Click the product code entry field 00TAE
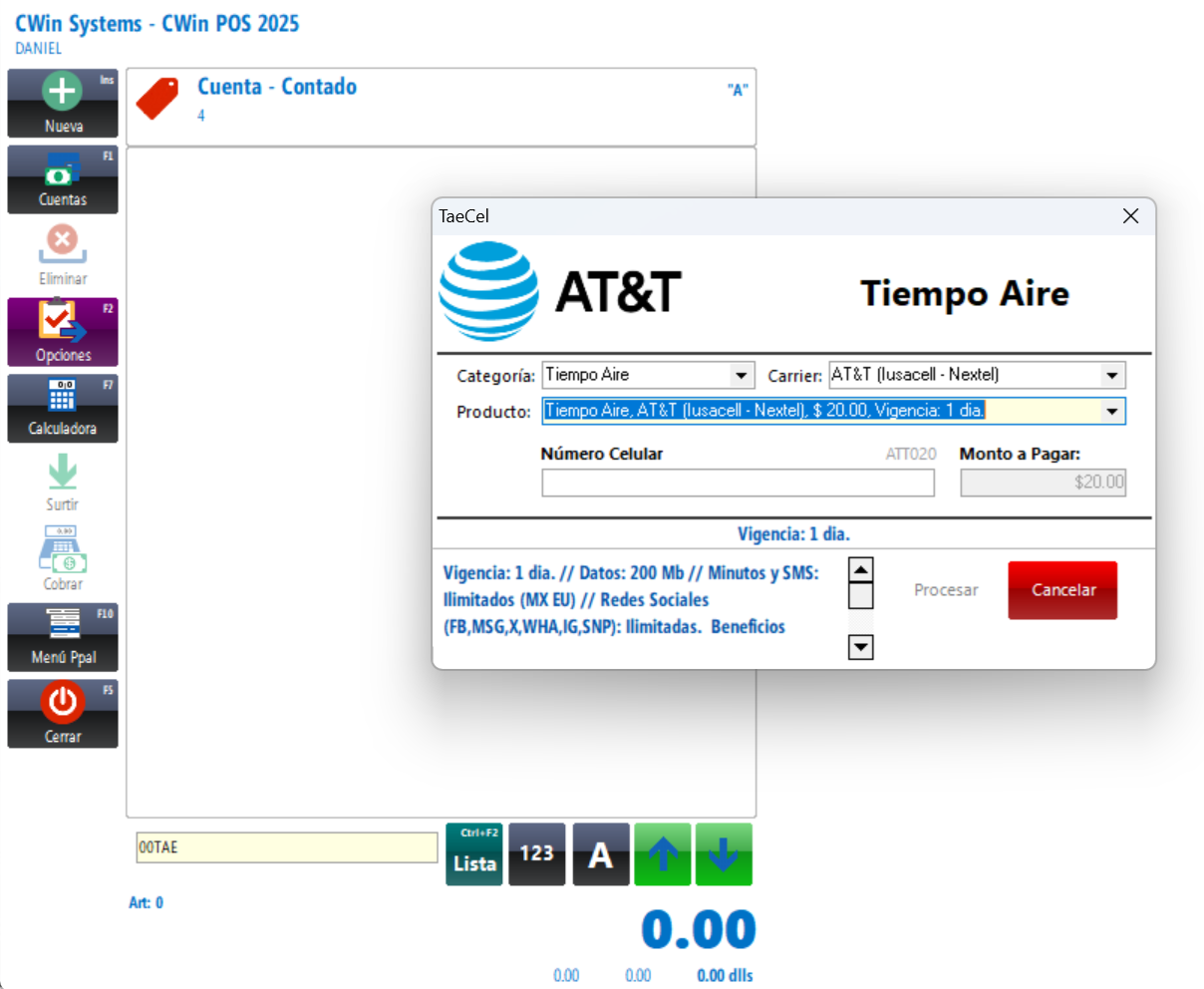 click(x=286, y=847)
